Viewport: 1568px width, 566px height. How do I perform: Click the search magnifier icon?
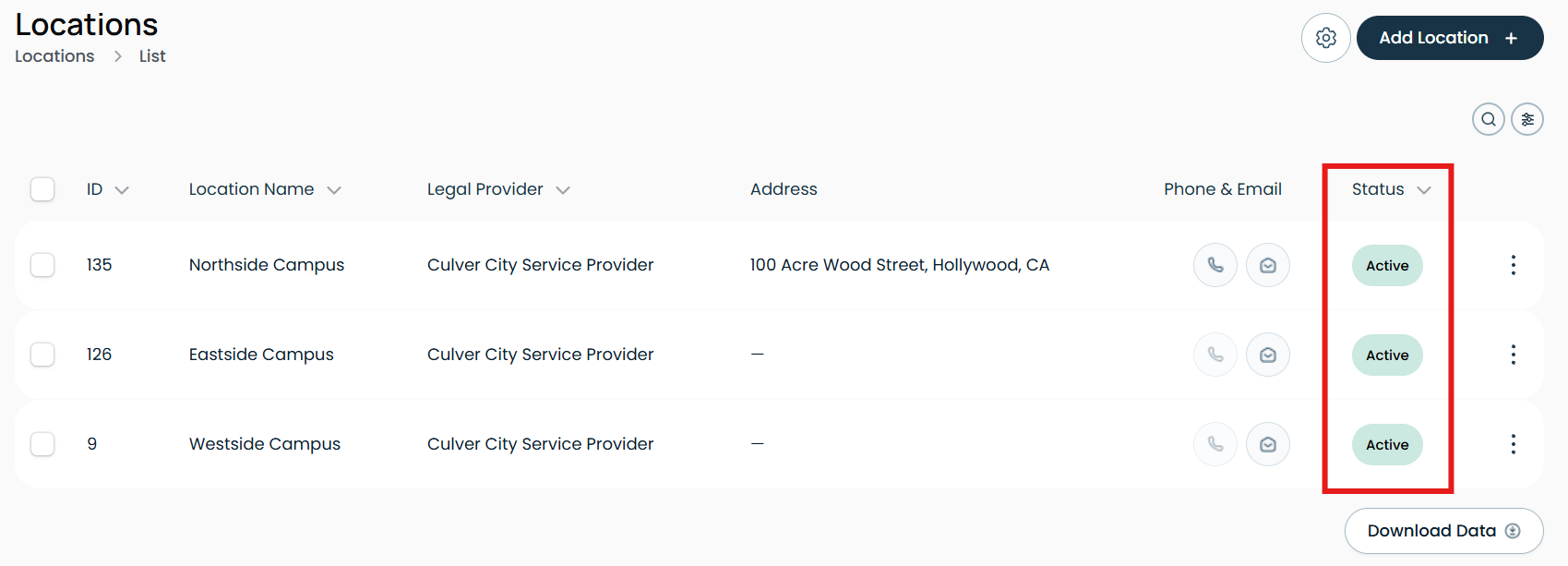1489,119
